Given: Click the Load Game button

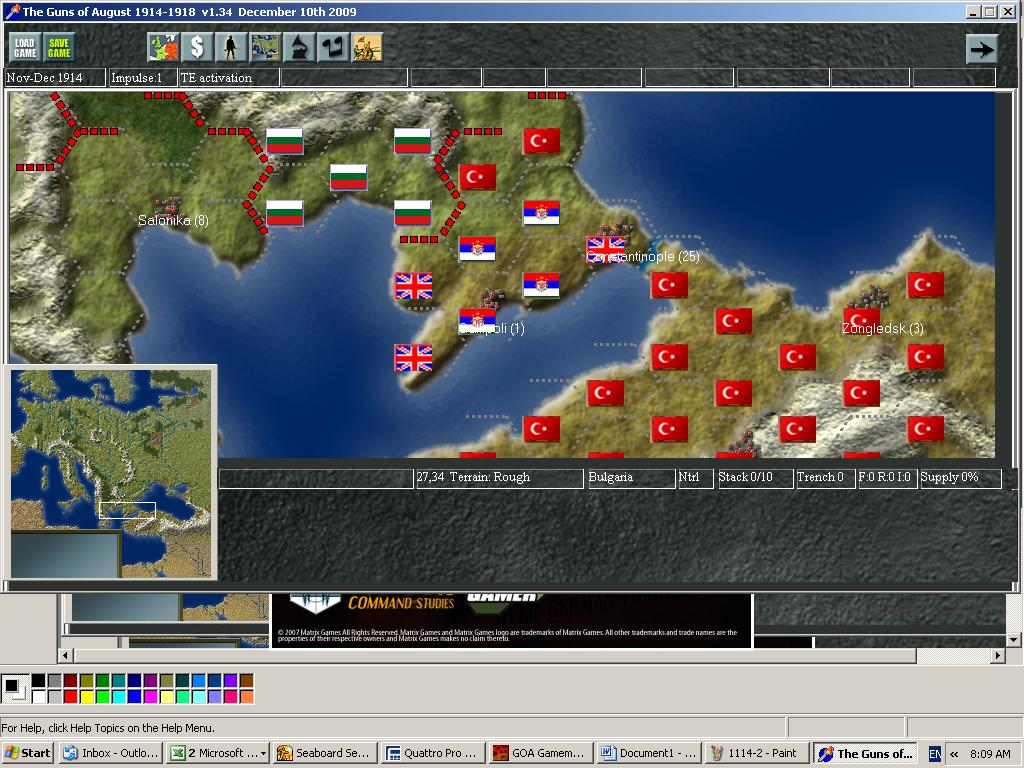Looking at the screenshot, I should [25, 48].
